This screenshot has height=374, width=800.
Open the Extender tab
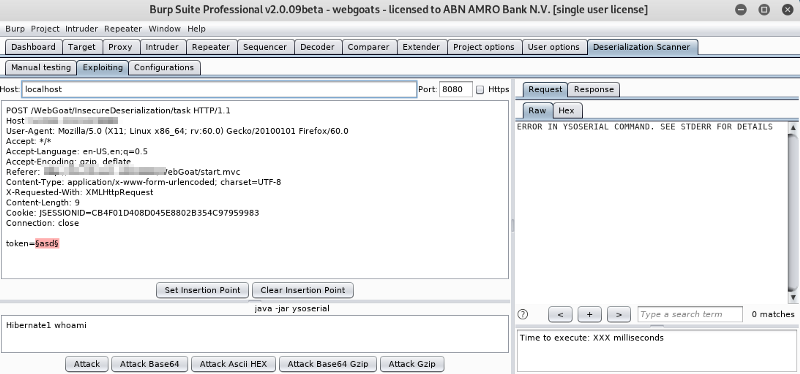pos(421,47)
